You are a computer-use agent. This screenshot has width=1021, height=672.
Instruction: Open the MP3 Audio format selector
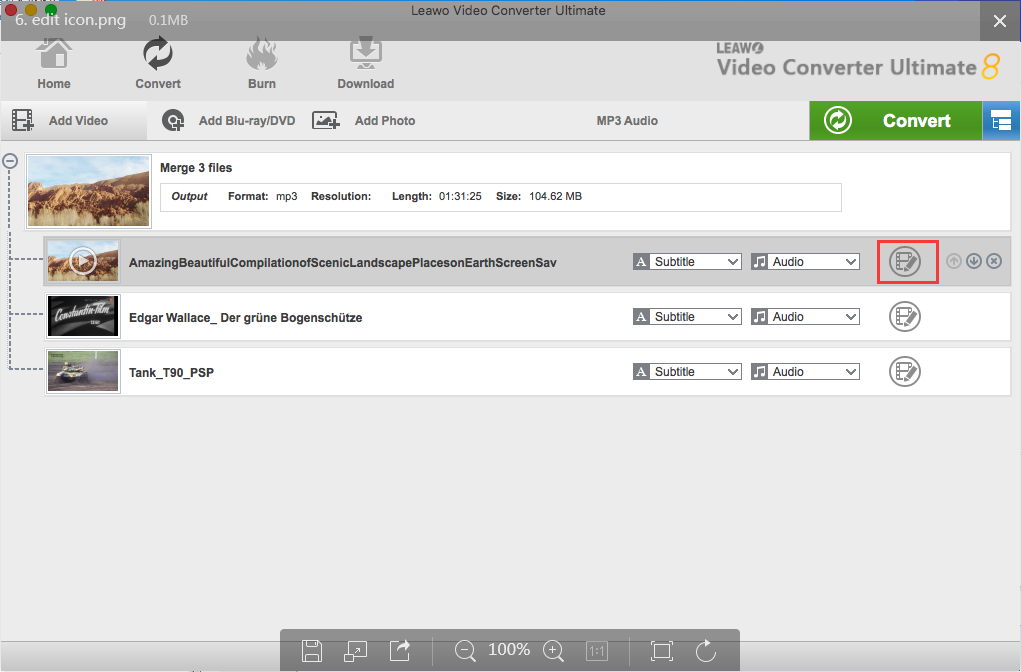coord(627,120)
